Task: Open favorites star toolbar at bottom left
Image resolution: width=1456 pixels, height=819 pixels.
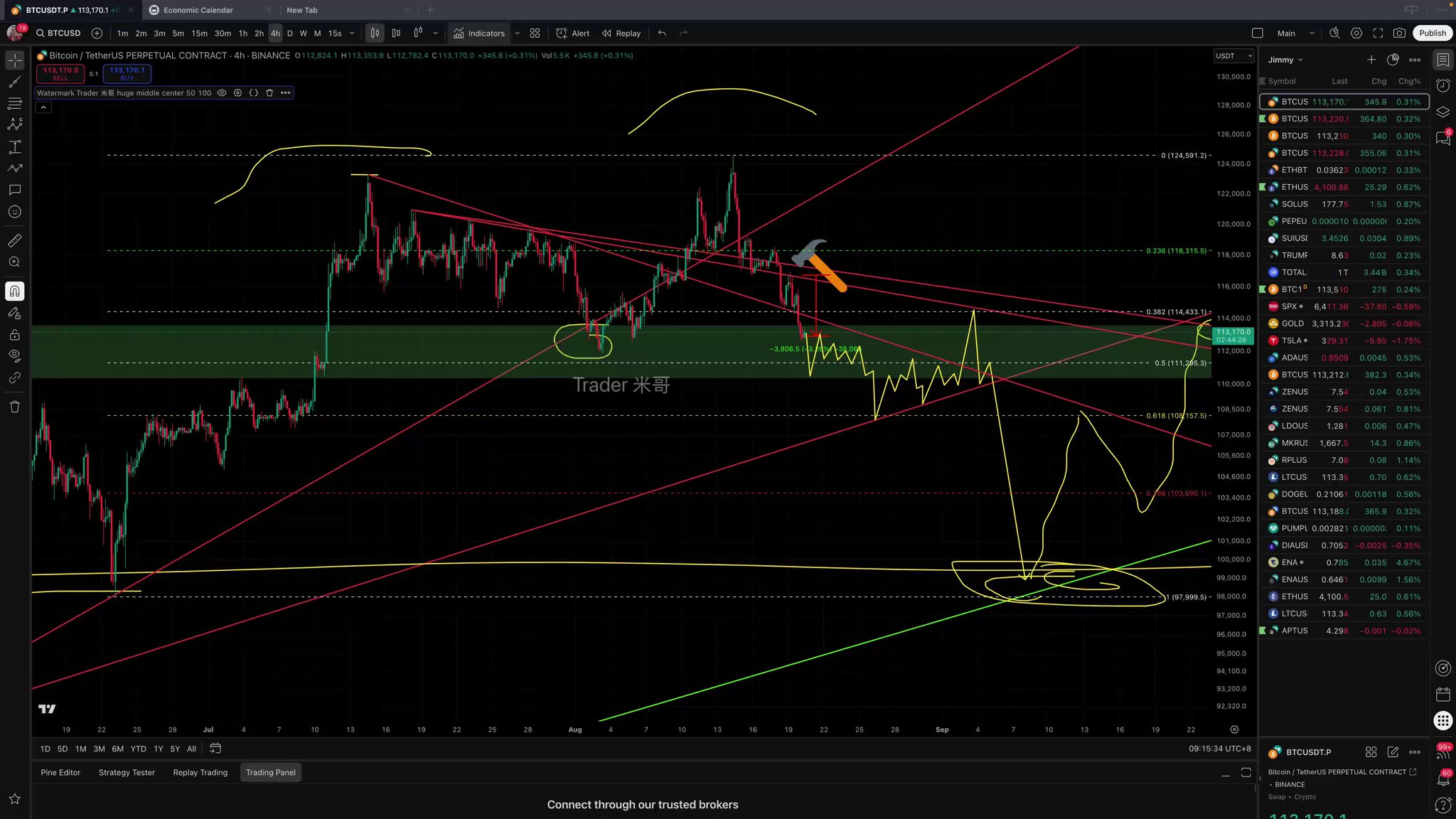Action: click(x=15, y=799)
